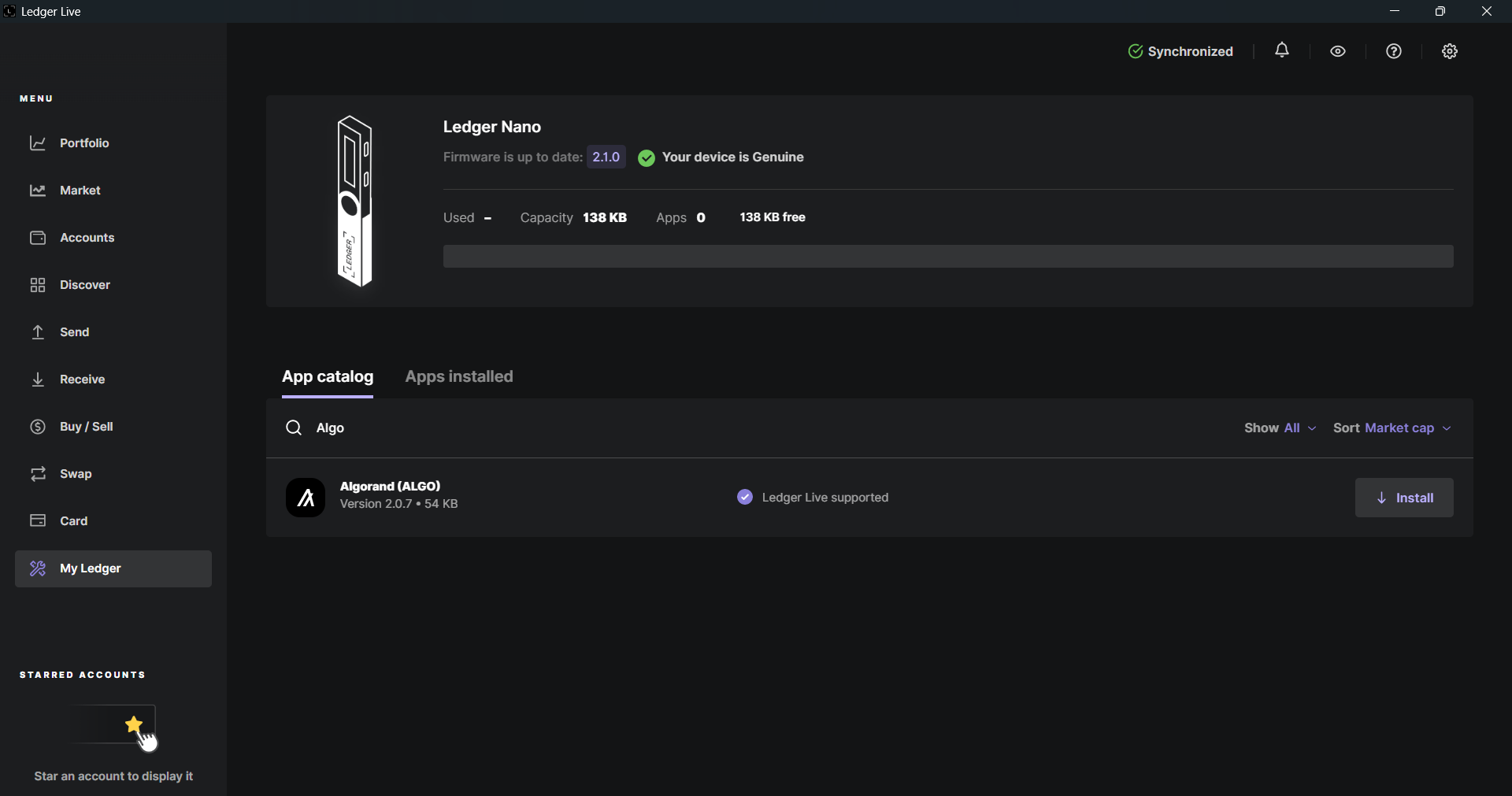
Task: Install the Algorand app
Action: 1404,498
